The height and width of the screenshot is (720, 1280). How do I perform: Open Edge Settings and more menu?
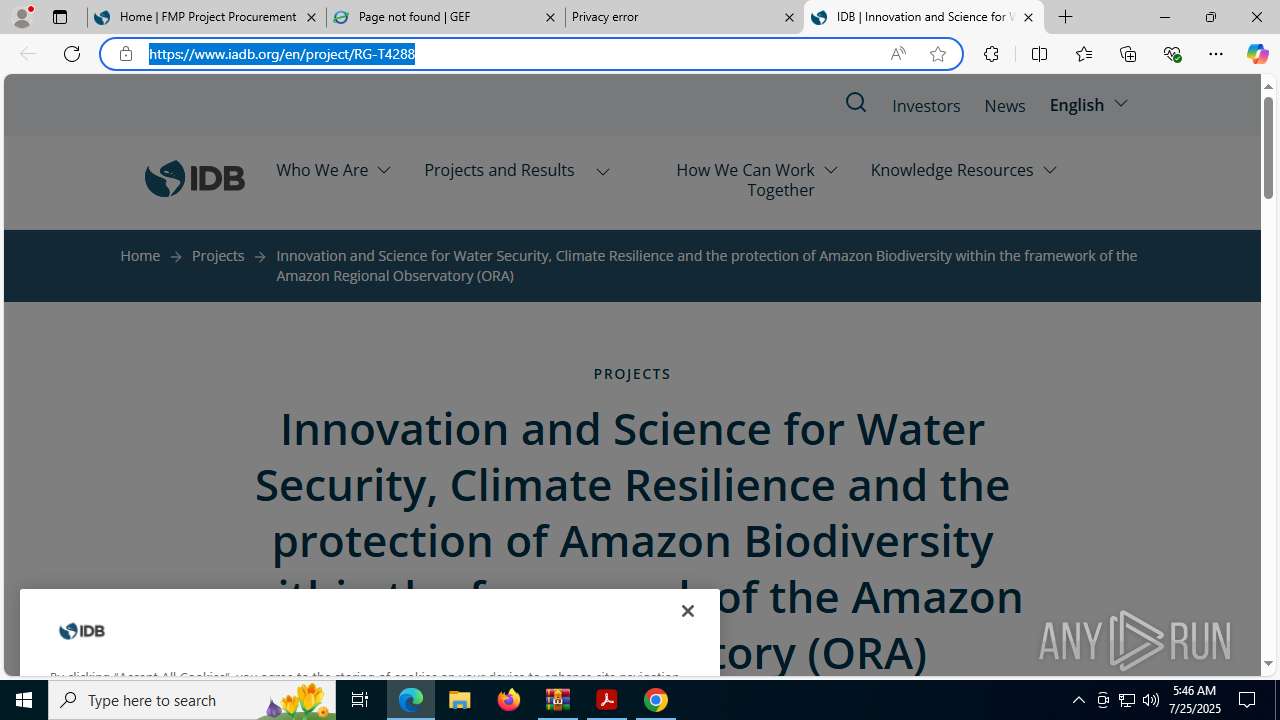tap(1216, 54)
